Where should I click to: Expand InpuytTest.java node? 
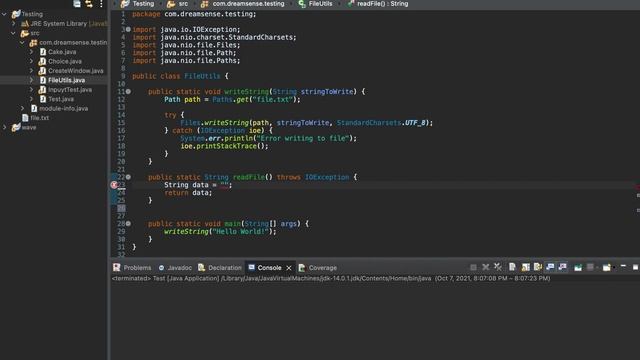pos(31,89)
